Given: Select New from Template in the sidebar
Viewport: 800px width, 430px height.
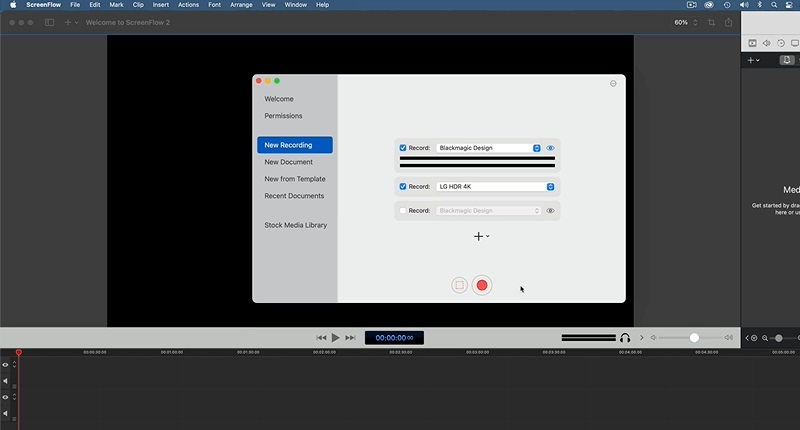Looking at the screenshot, I should [295, 179].
